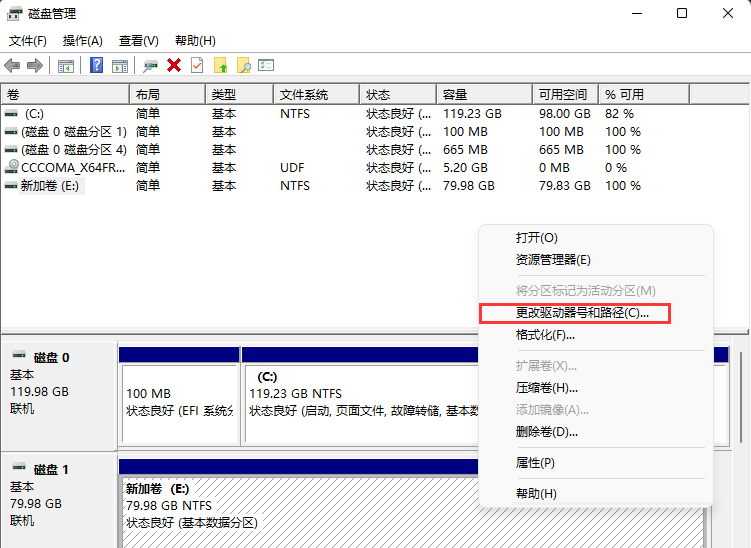This screenshot has height=548, width=751.
Task: Sort by the 卷 column header
Action: (x=65, y=94)
